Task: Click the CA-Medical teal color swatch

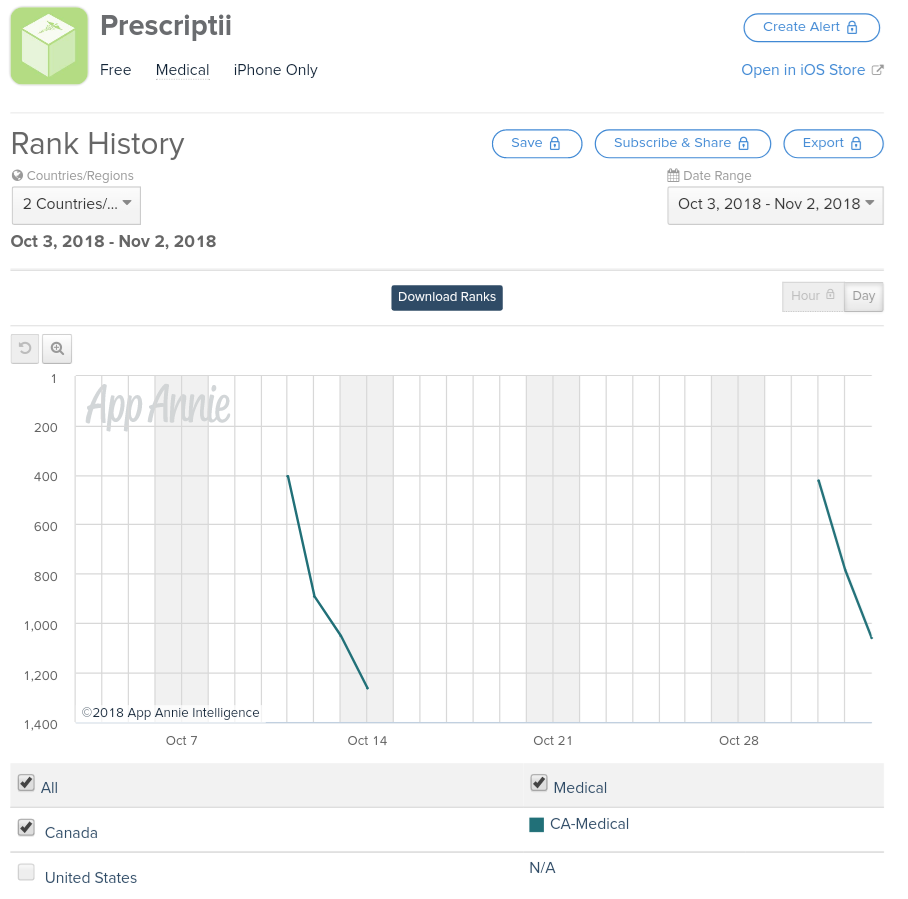Action: [537, 825]
